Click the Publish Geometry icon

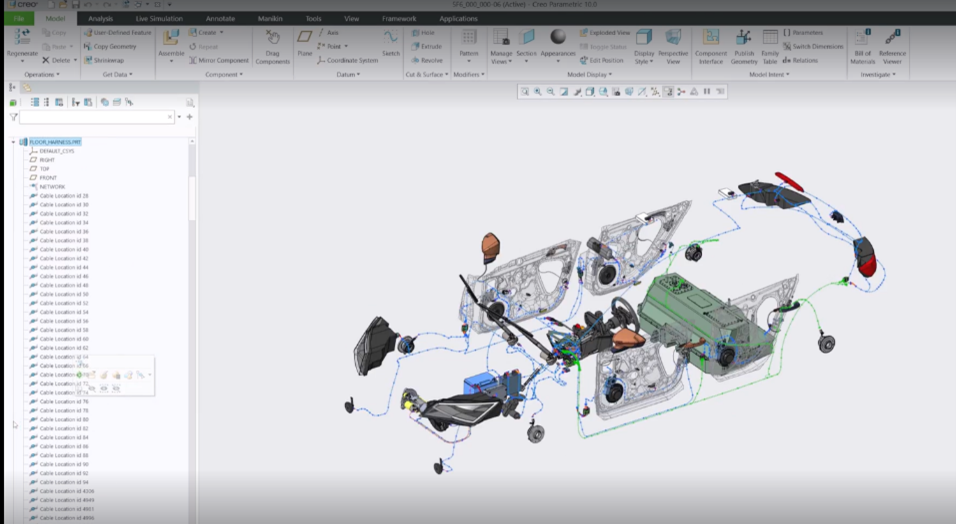pyautogui.click(x=743, y=38)
